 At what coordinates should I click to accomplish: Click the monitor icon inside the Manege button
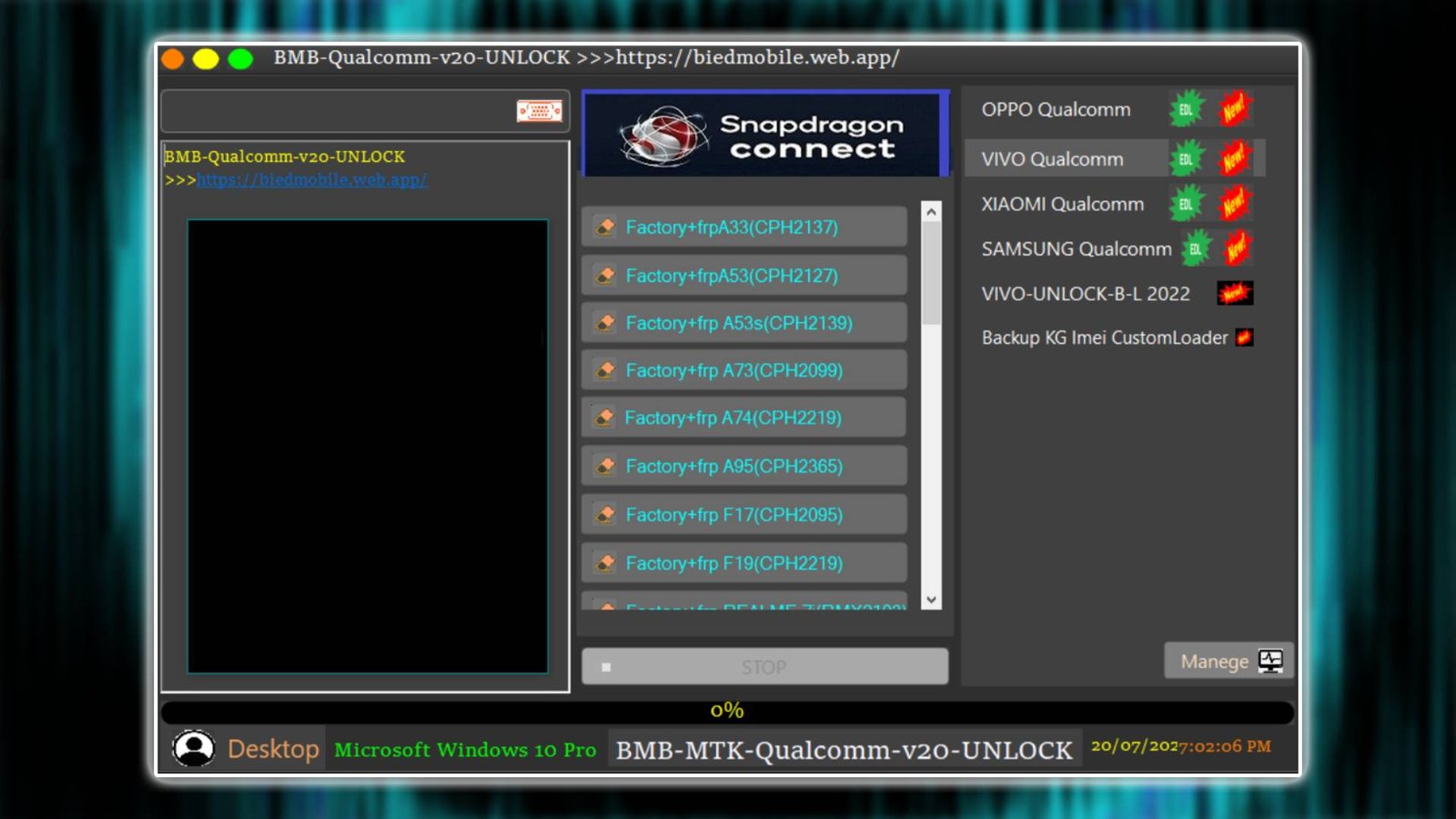1271,661
